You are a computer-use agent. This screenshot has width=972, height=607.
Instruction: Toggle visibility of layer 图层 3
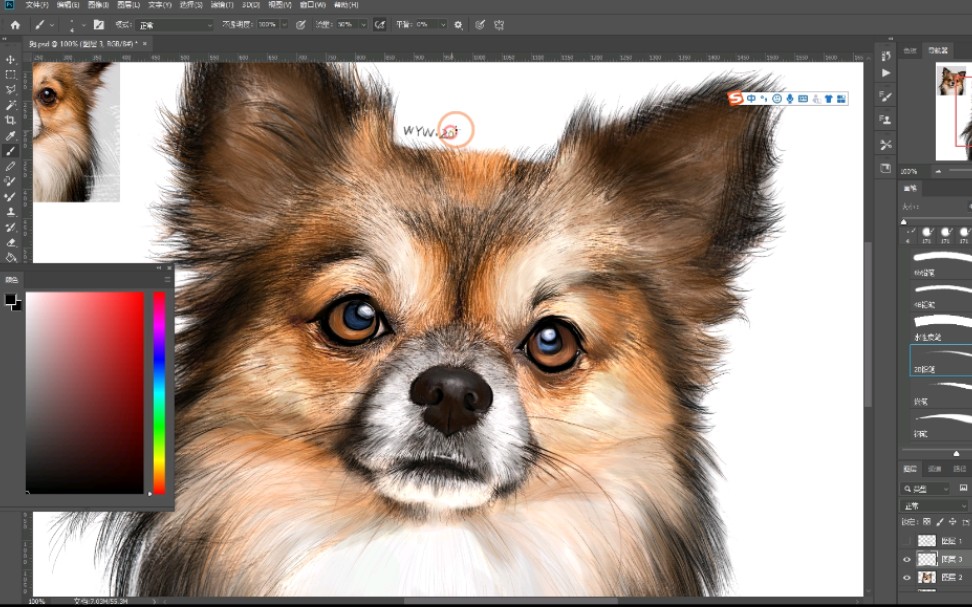coord(907,560)
